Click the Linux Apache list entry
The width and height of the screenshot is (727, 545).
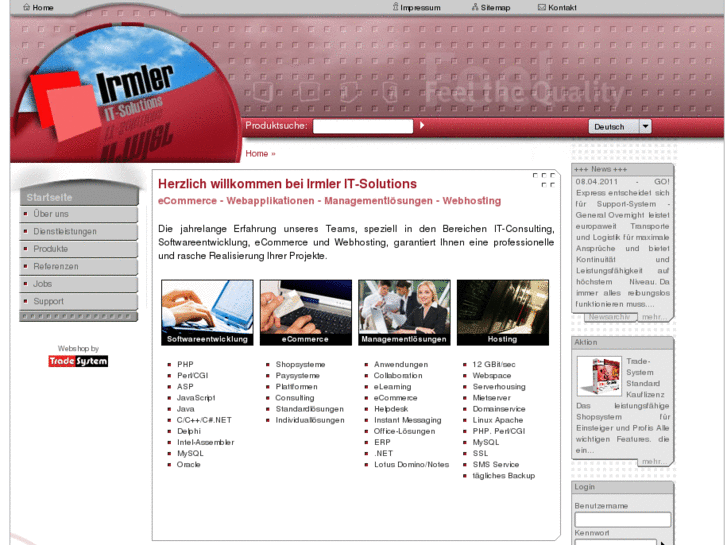(497, 420)
